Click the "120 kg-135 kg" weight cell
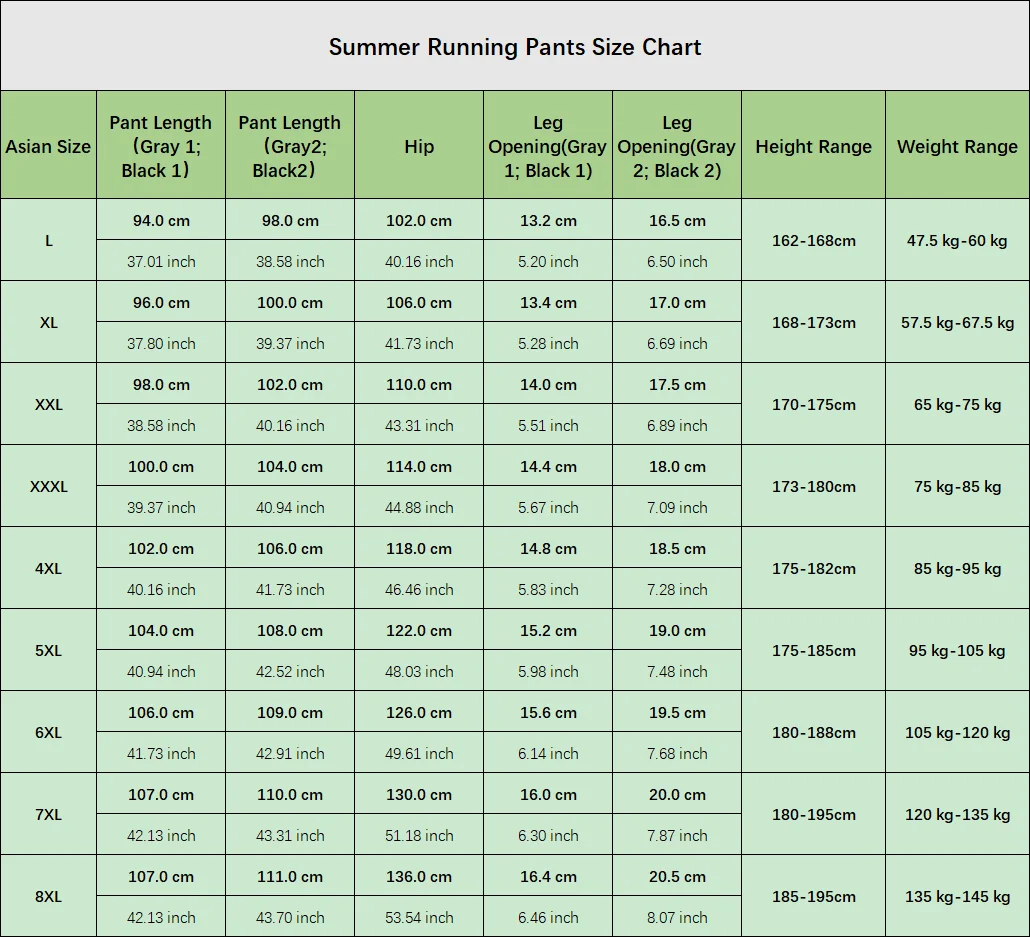 [957, 815]
